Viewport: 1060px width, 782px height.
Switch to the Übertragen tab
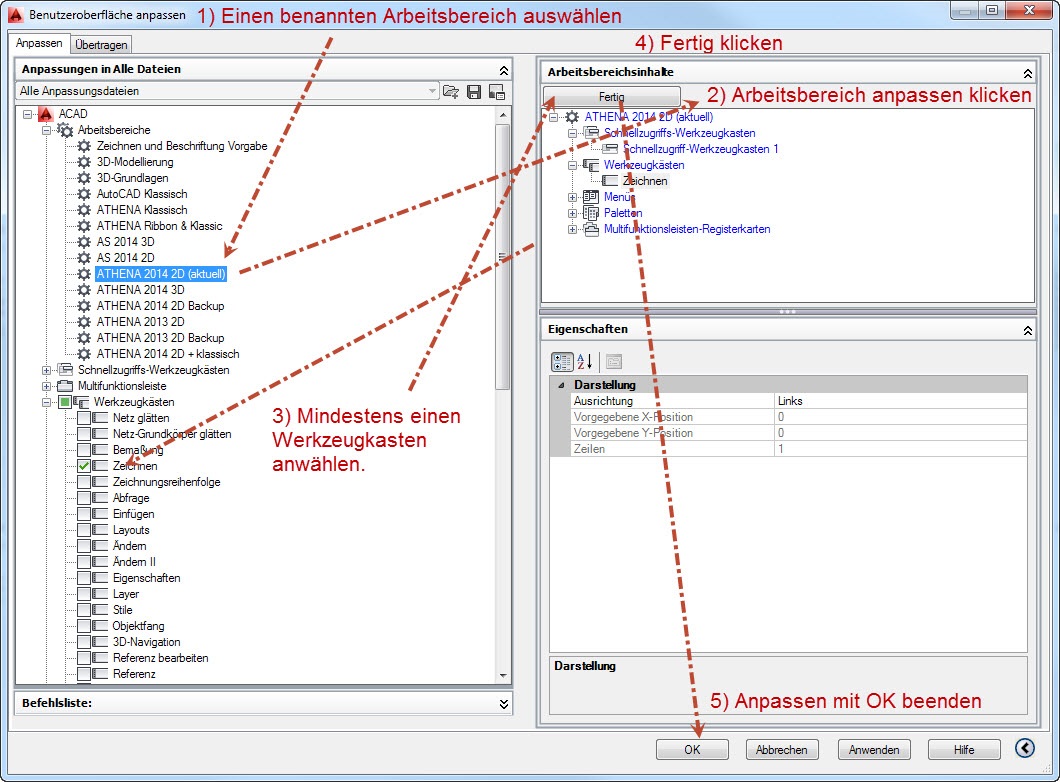tap(101, 44)
